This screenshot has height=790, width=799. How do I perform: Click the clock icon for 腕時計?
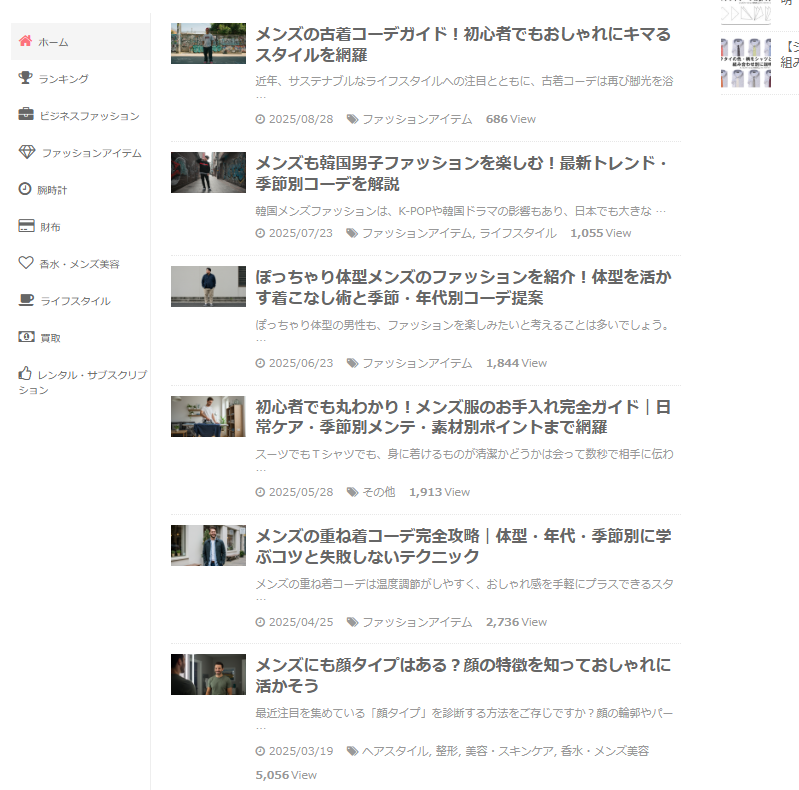26,189
